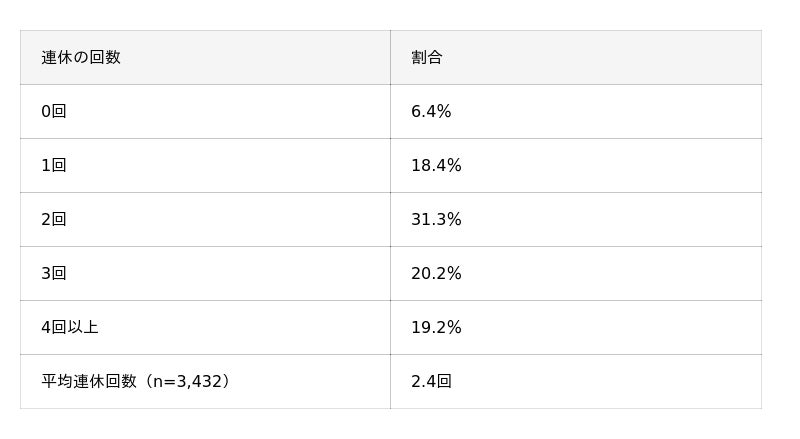Click the 回数 word in the header
The height and width of the screenshot is (439, 800).
click(x=105, y=57)
